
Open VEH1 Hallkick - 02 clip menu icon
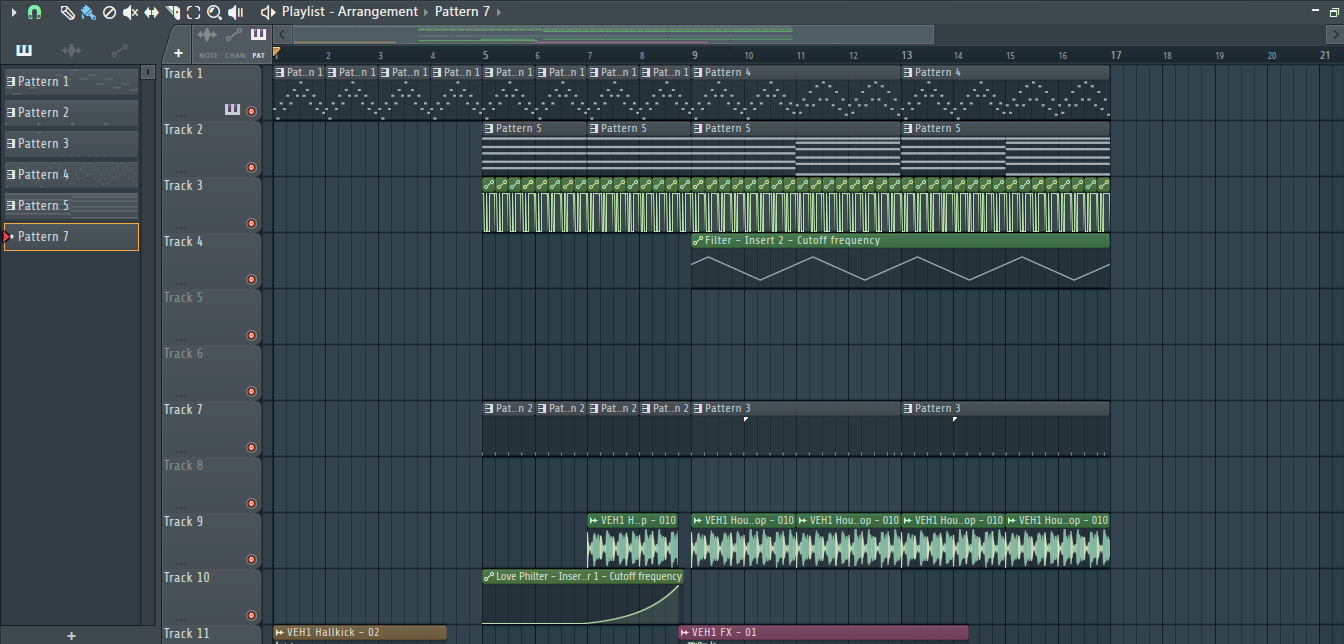pos(280,633)
